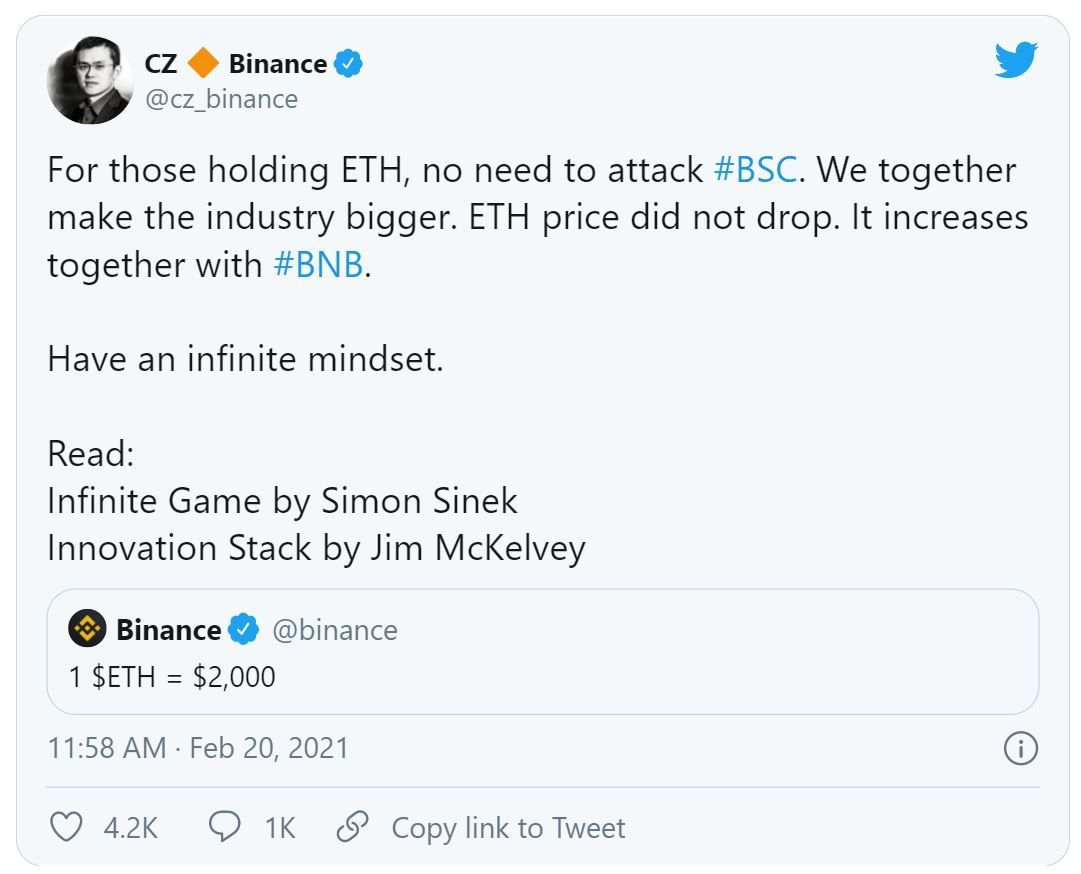Viewport: 1081px width, 874px height.
Task: Click the 4.2K likes count
Action: (x=130, y=828)
